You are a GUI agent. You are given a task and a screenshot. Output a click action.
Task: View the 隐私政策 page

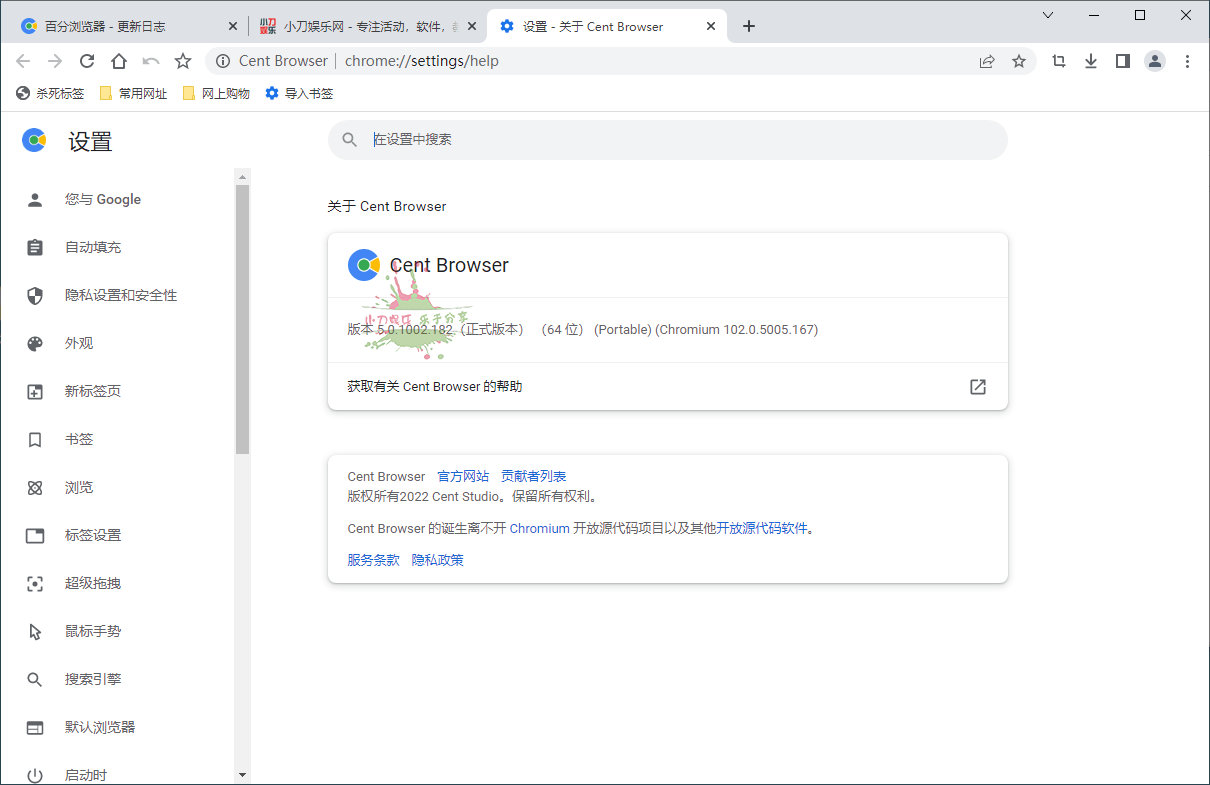[437, 559]
